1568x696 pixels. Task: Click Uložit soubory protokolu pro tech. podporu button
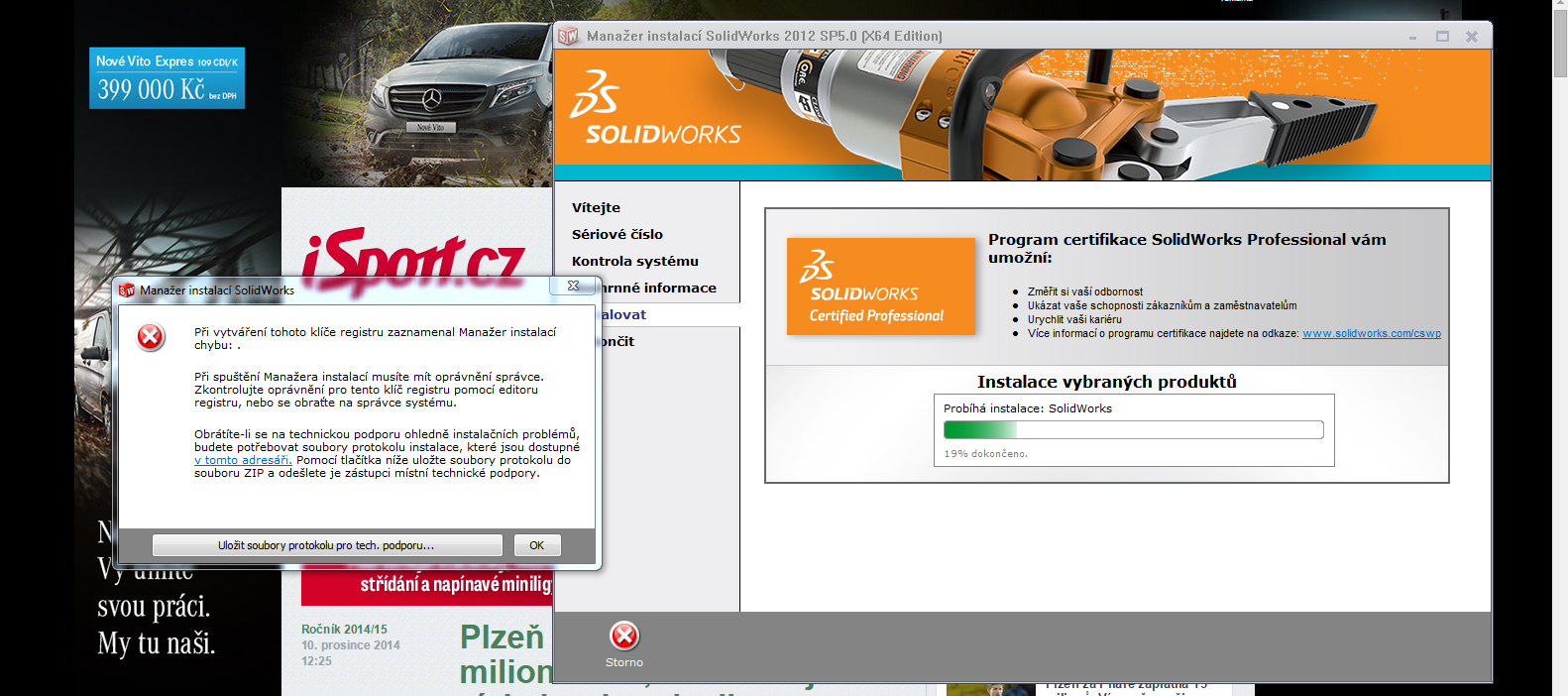327,545
